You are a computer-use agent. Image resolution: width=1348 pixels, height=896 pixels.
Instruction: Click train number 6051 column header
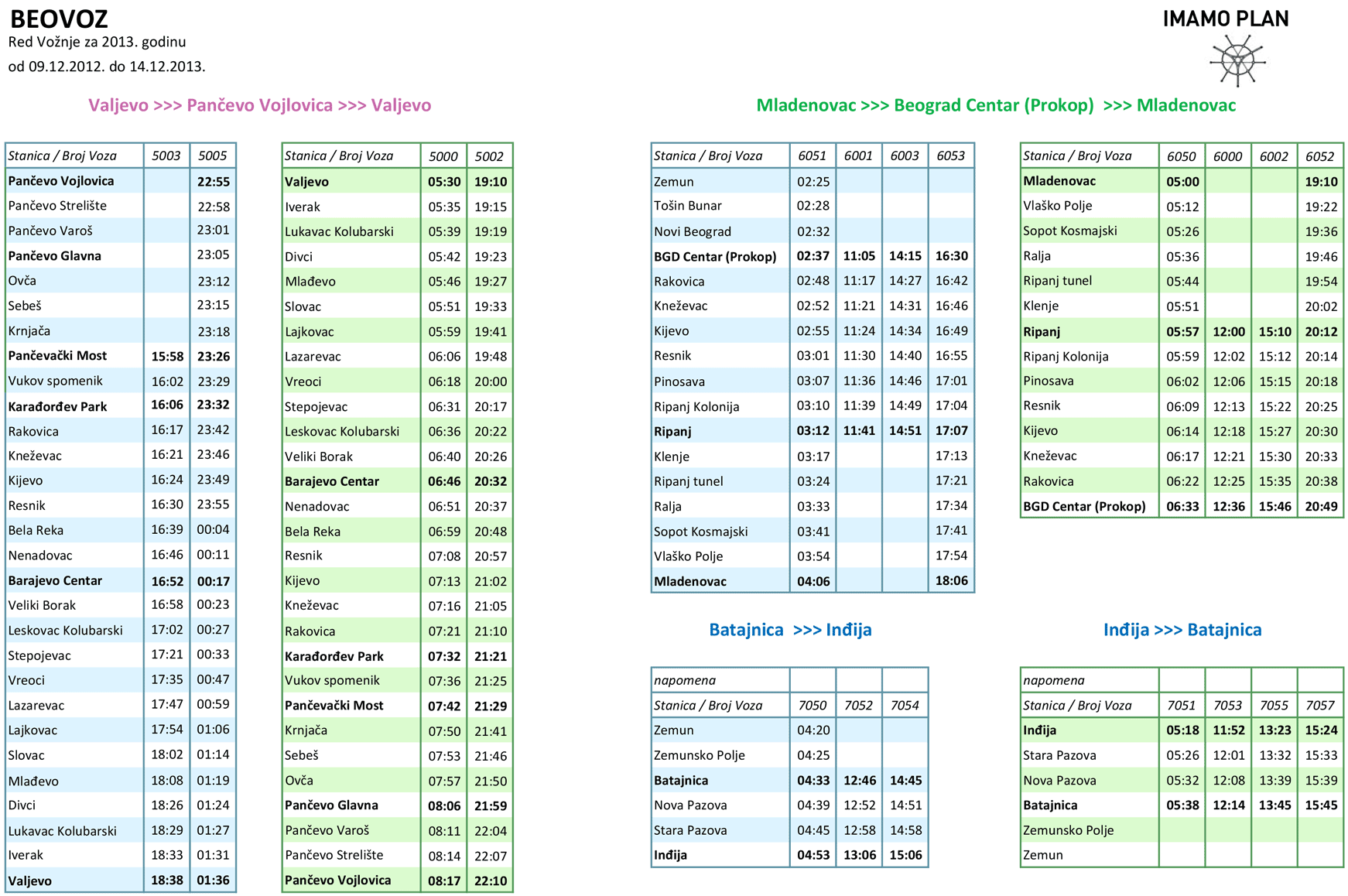[813, 156]
